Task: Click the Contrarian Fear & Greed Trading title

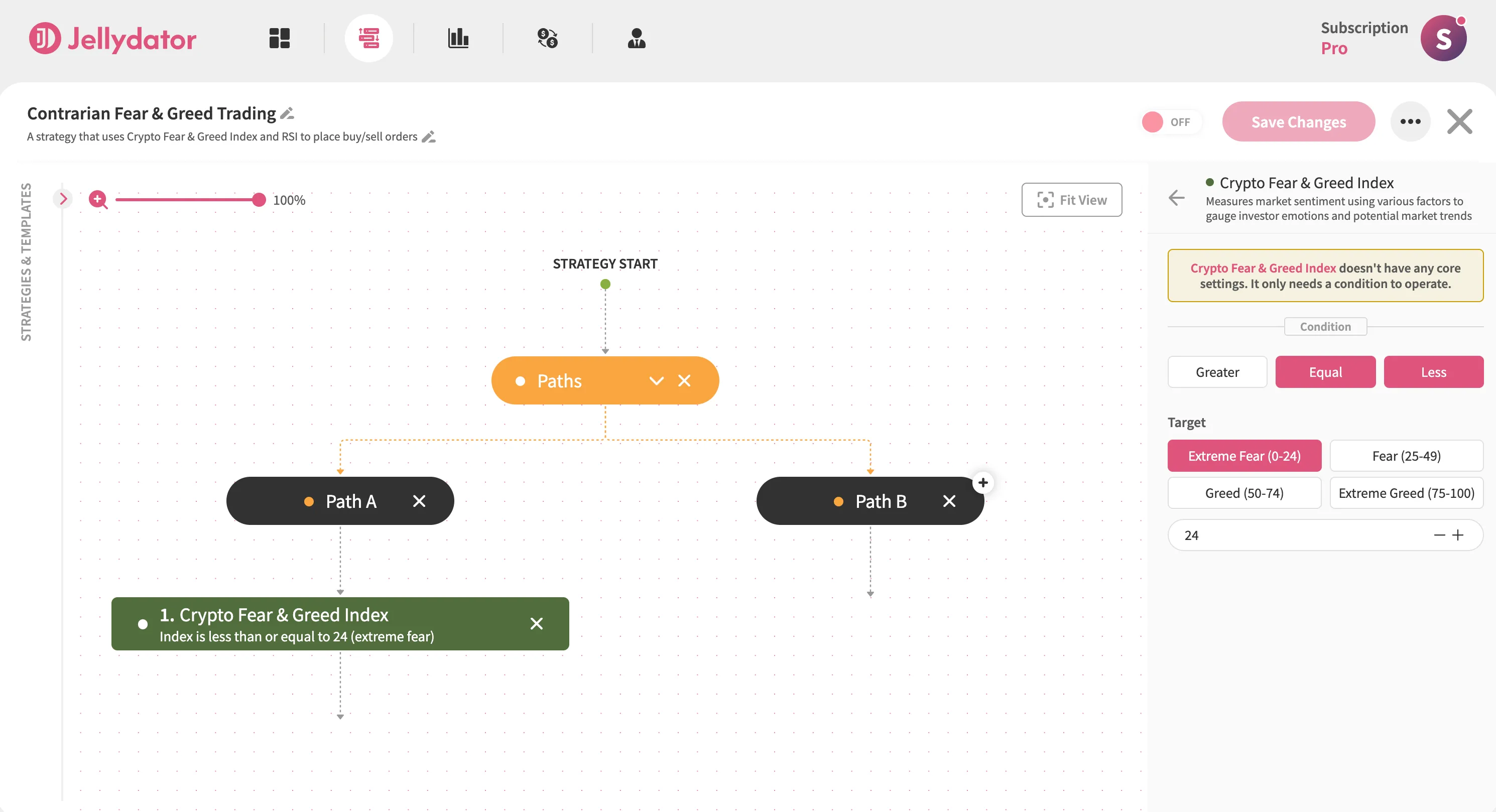Action: 152,113
